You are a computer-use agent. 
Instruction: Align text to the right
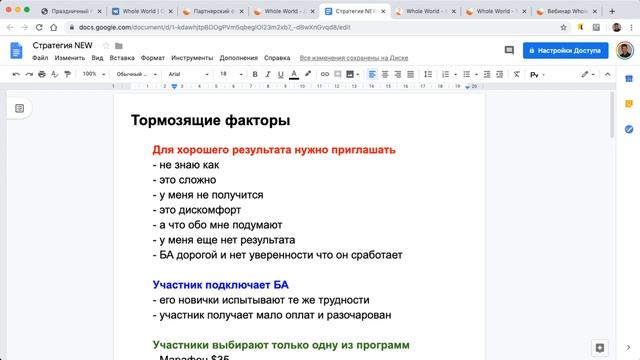[398, 74]
